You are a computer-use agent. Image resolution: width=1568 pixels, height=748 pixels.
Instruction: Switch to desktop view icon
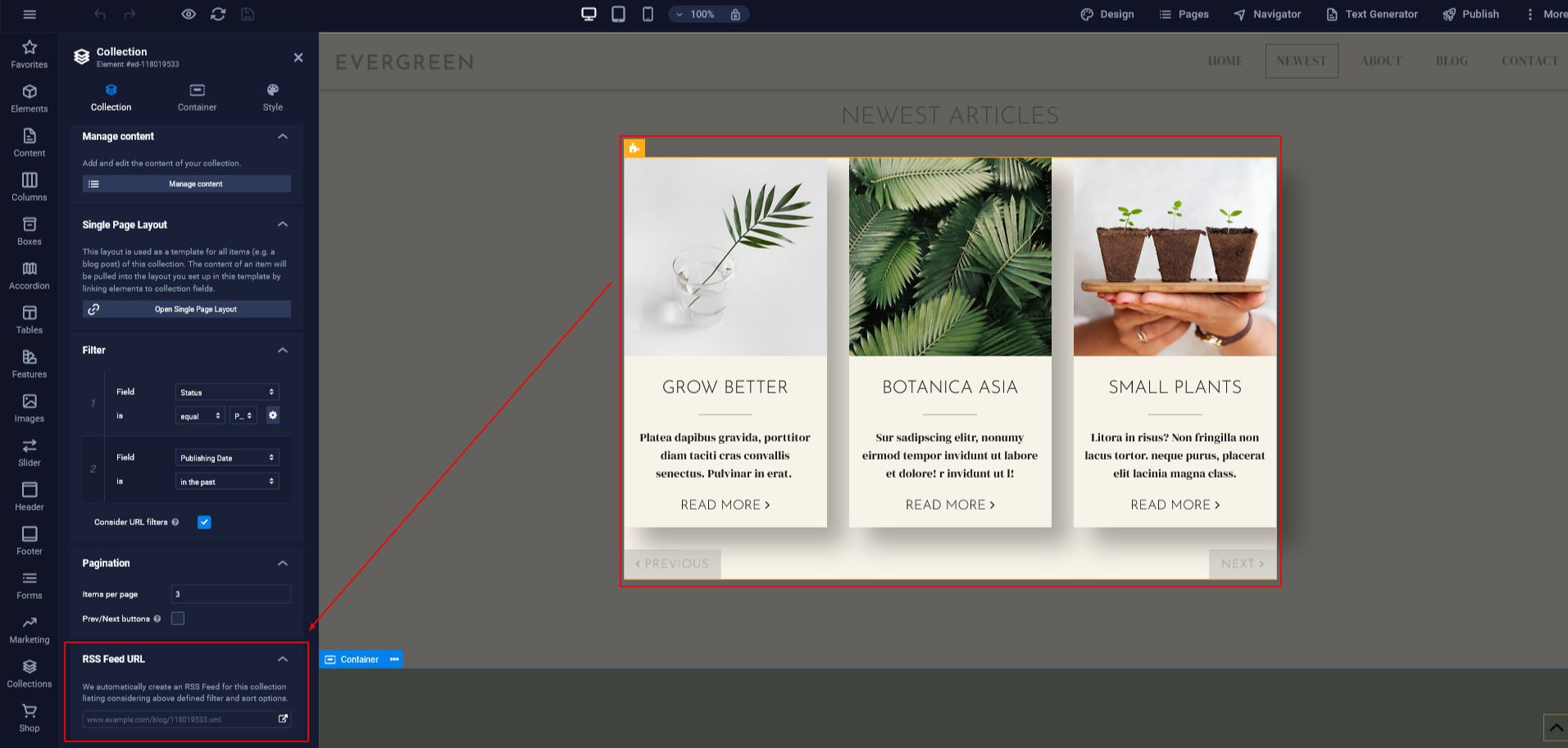click(589, 14)
